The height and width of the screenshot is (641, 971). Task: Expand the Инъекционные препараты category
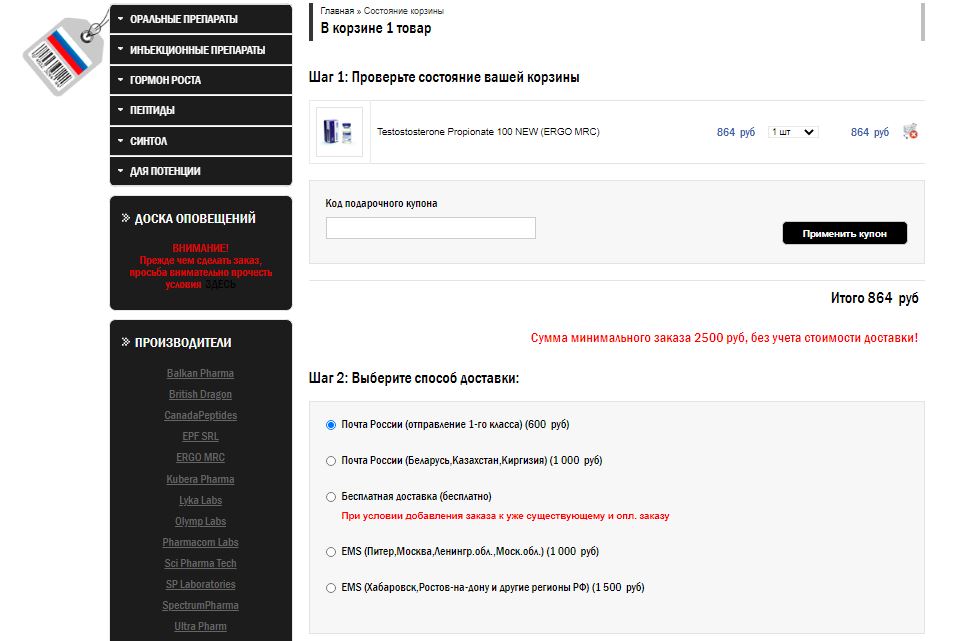point(200,50)
